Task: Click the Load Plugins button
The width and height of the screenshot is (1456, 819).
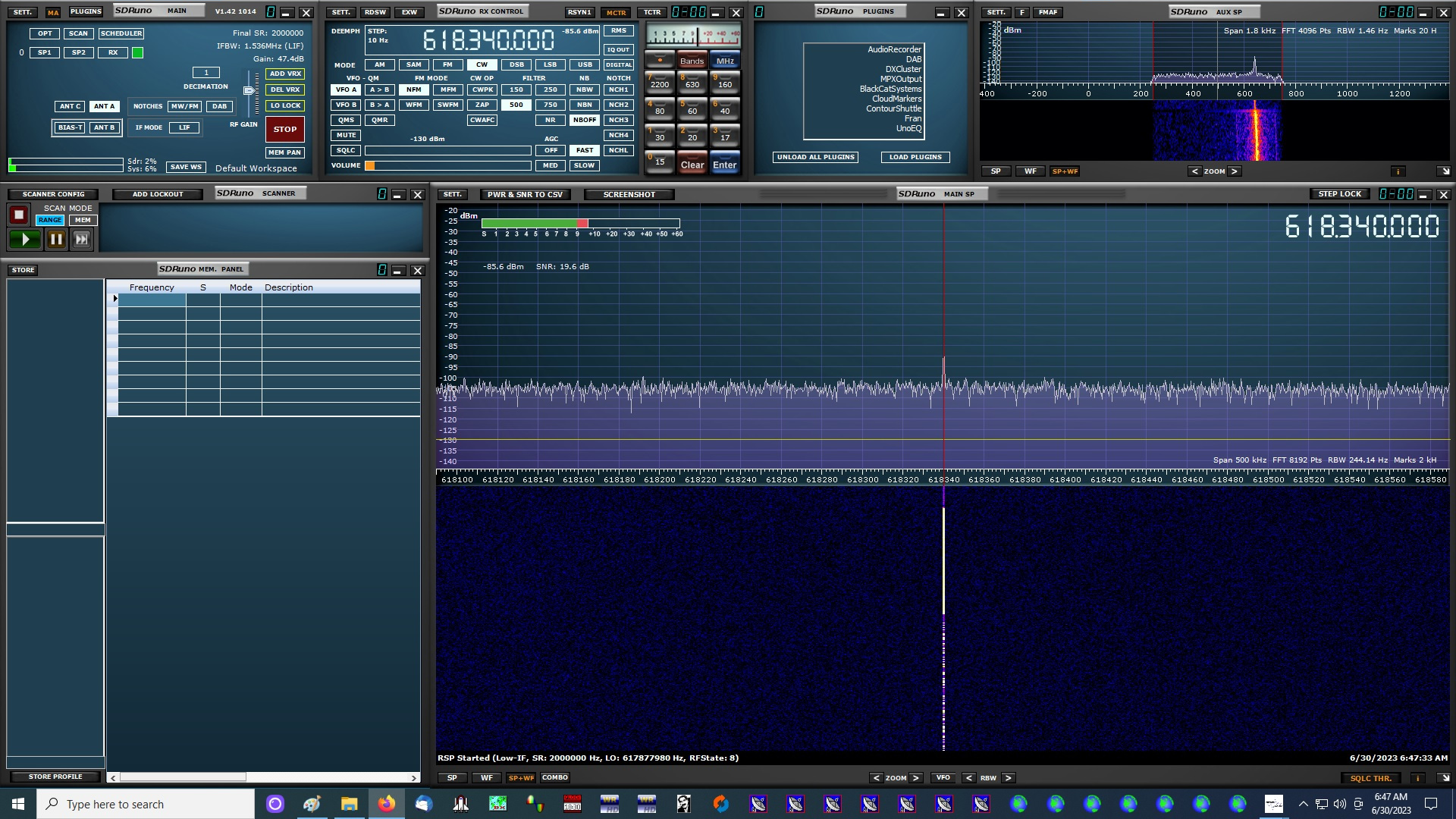Action: pyautogui.click(x=915, y=157)
